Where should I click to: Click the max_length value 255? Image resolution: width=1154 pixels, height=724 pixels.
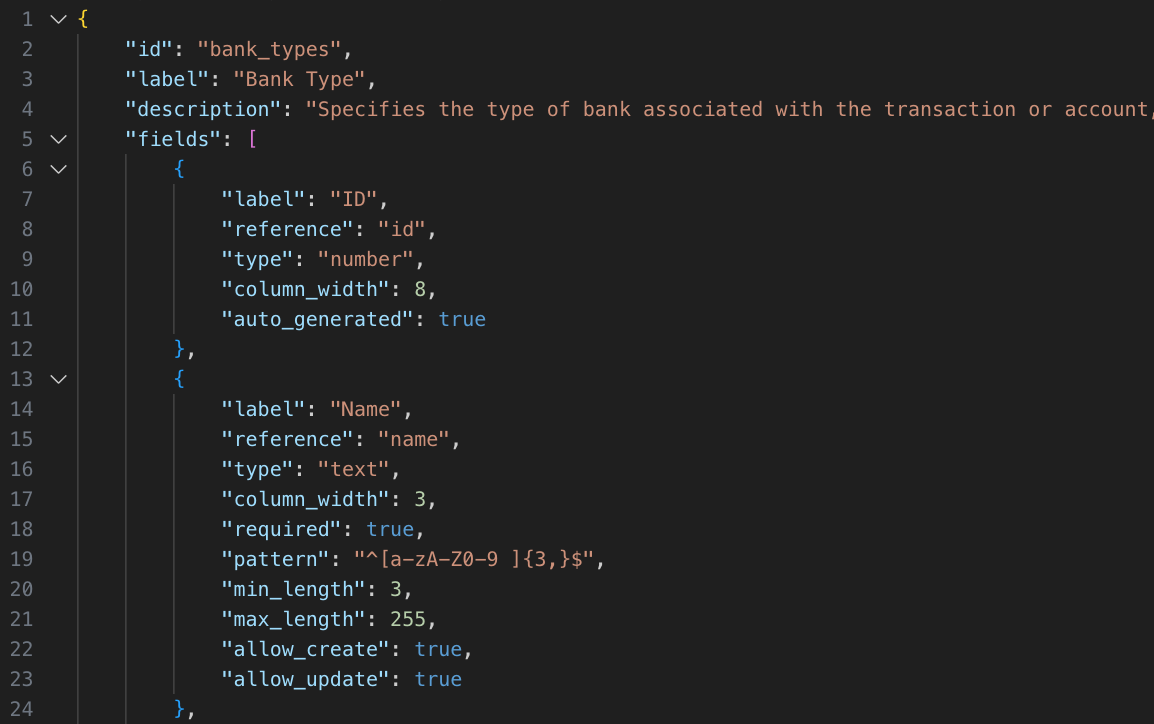[408, 620]
